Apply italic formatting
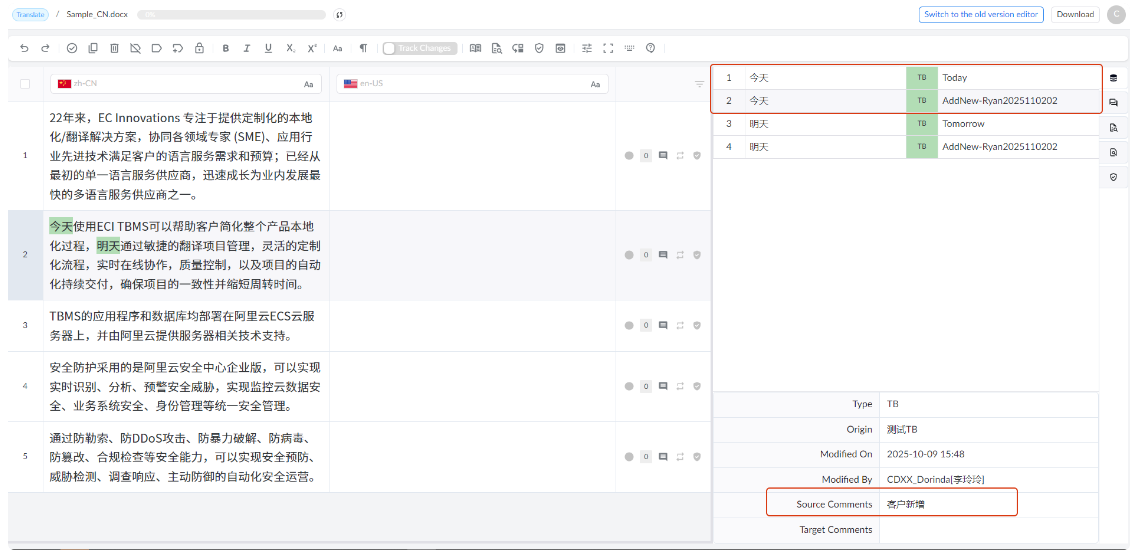Viewport: 1131px width, 550px height. [247, 48]
